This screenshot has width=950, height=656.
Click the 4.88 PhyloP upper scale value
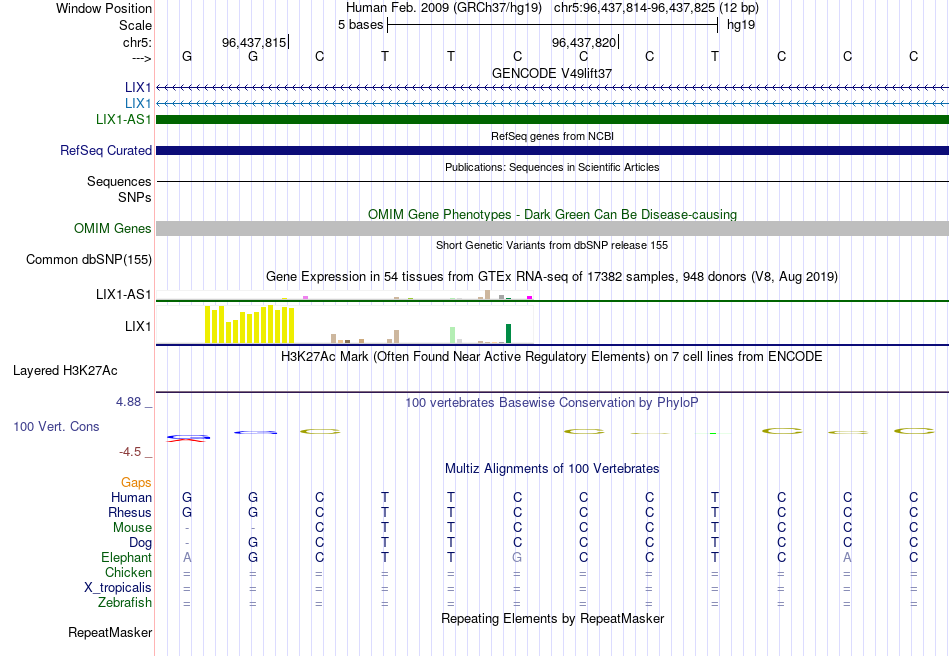click(x=128, y=402)
